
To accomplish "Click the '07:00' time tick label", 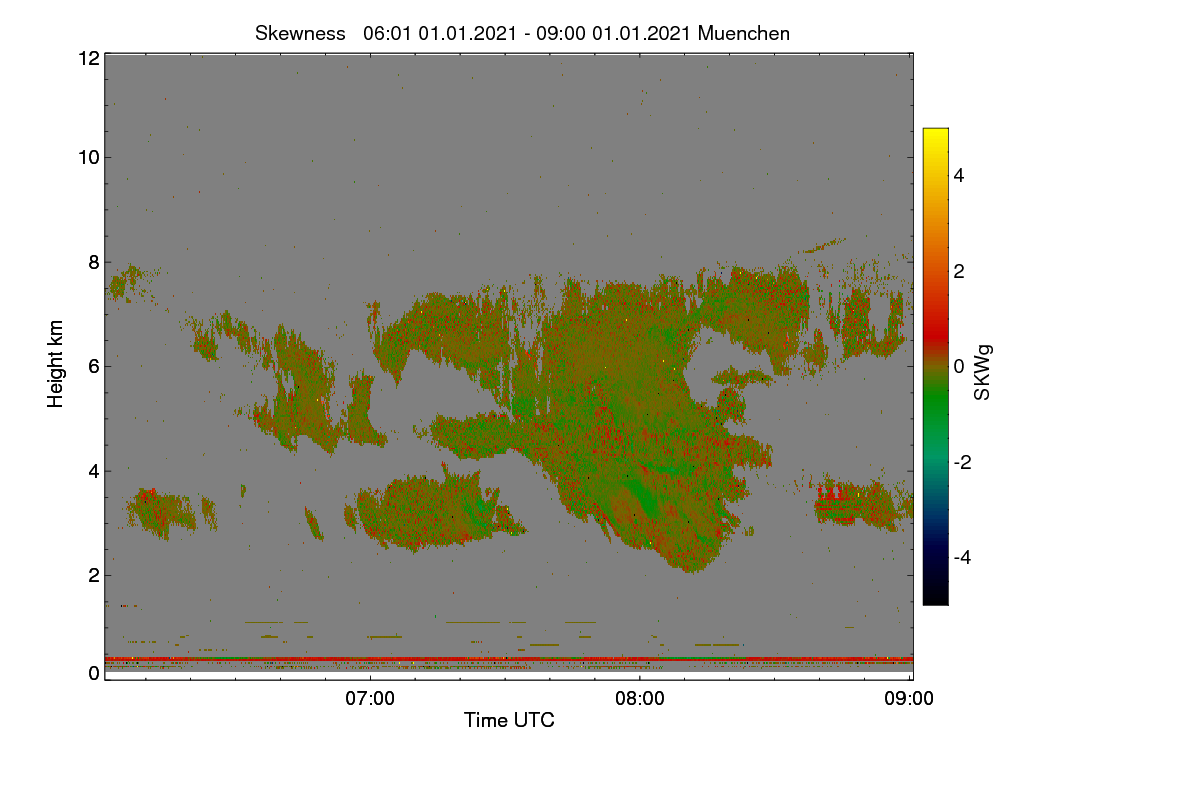I will pos(370,698).
